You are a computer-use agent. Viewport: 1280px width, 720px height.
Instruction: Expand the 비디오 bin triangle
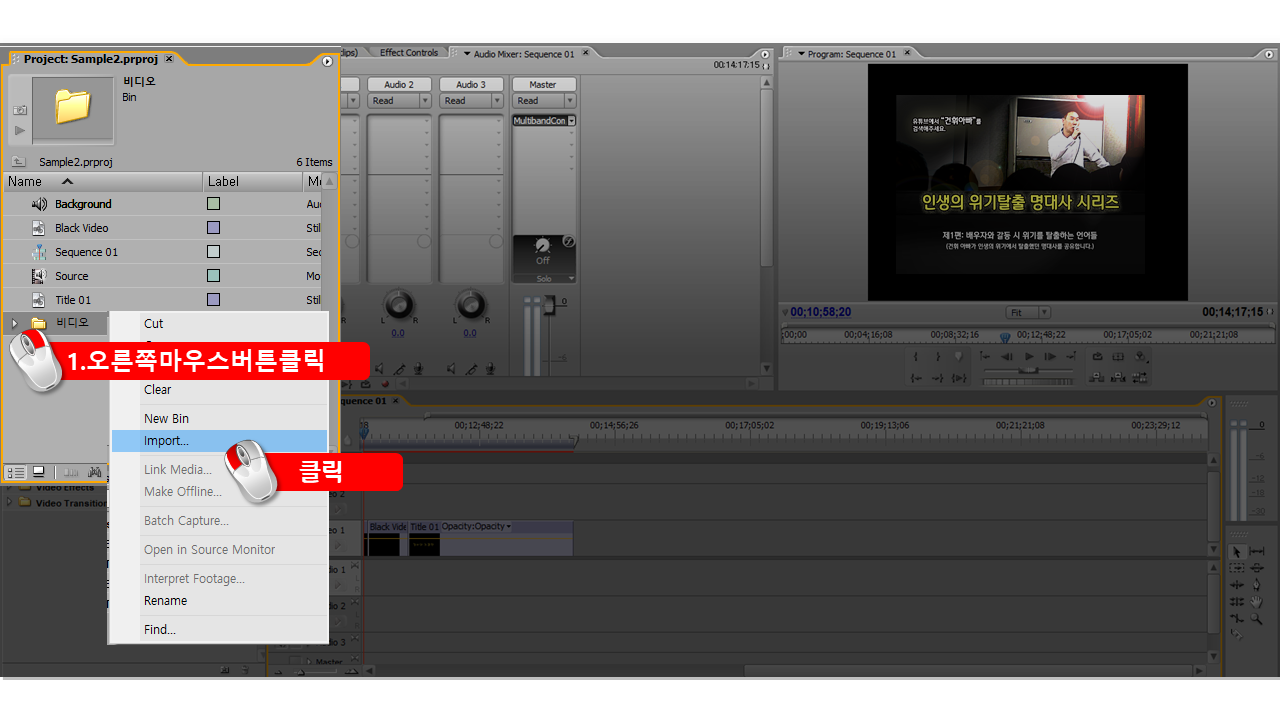coord(14,323)
